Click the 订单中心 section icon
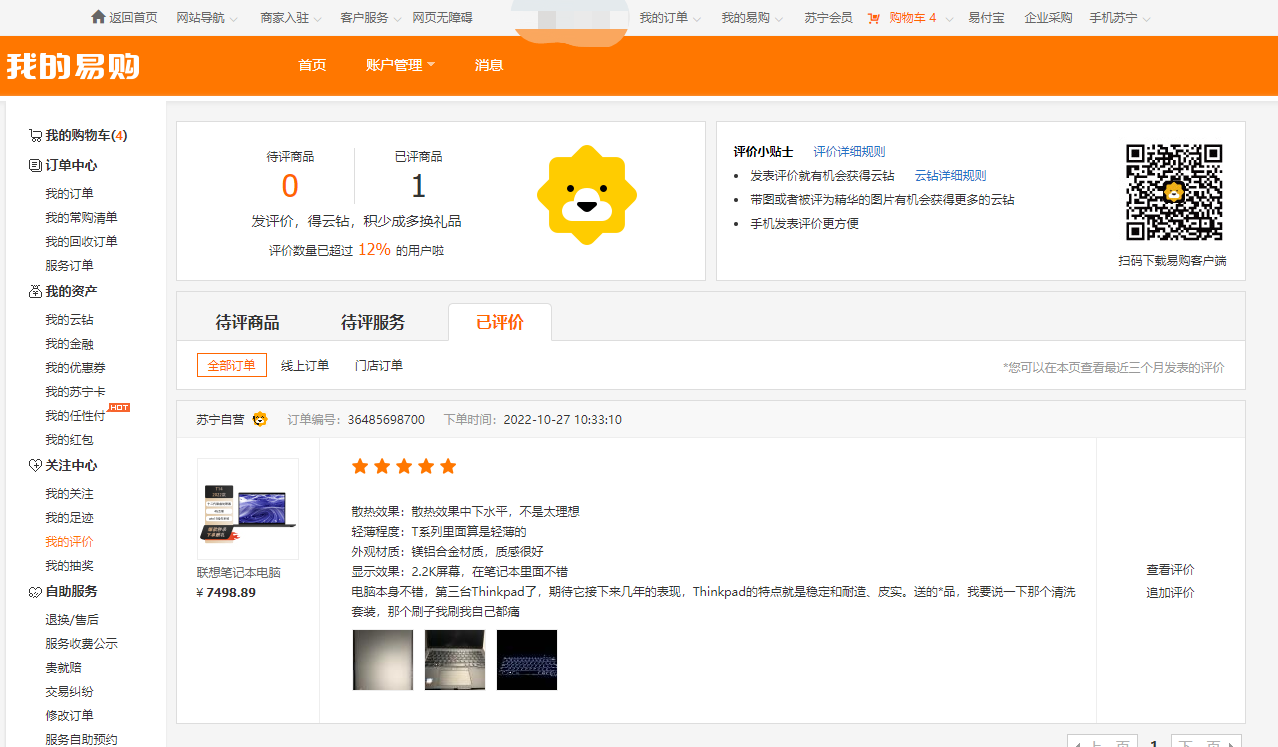 [x=35, y=166]
